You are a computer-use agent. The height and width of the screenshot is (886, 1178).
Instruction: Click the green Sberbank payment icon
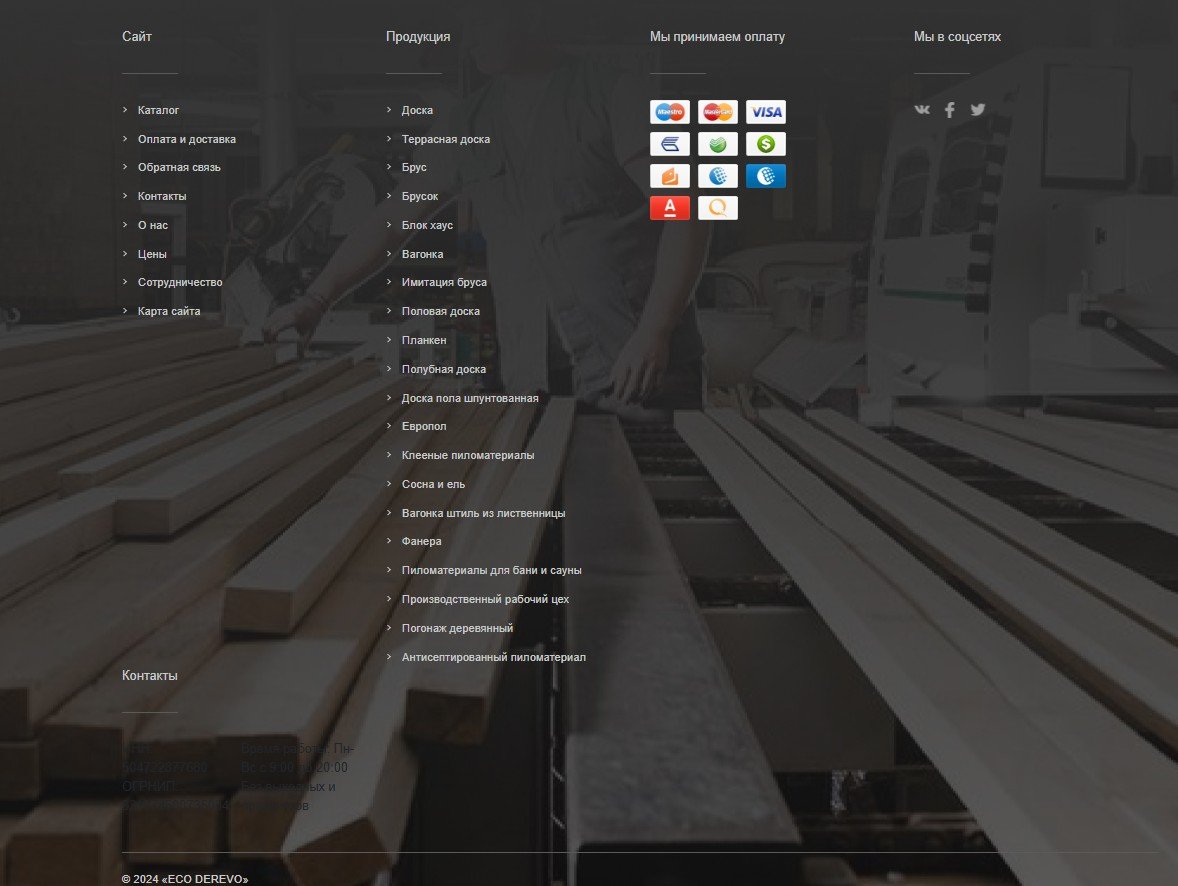717,144
